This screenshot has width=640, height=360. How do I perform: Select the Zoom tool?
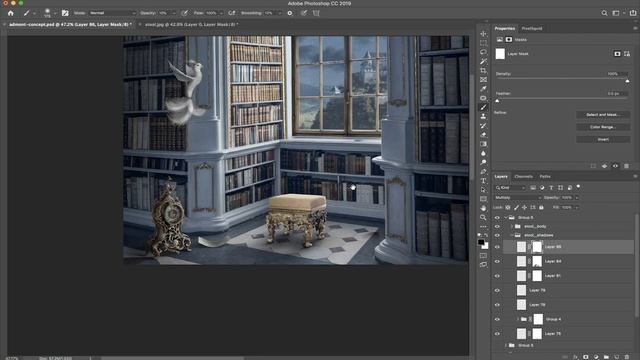(x=483, y=218)
